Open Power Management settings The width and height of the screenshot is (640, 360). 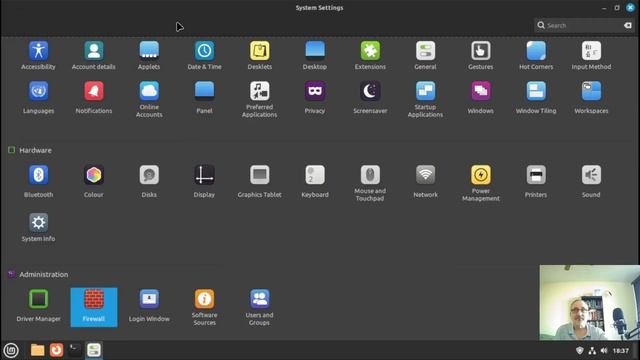coord(480,184)
